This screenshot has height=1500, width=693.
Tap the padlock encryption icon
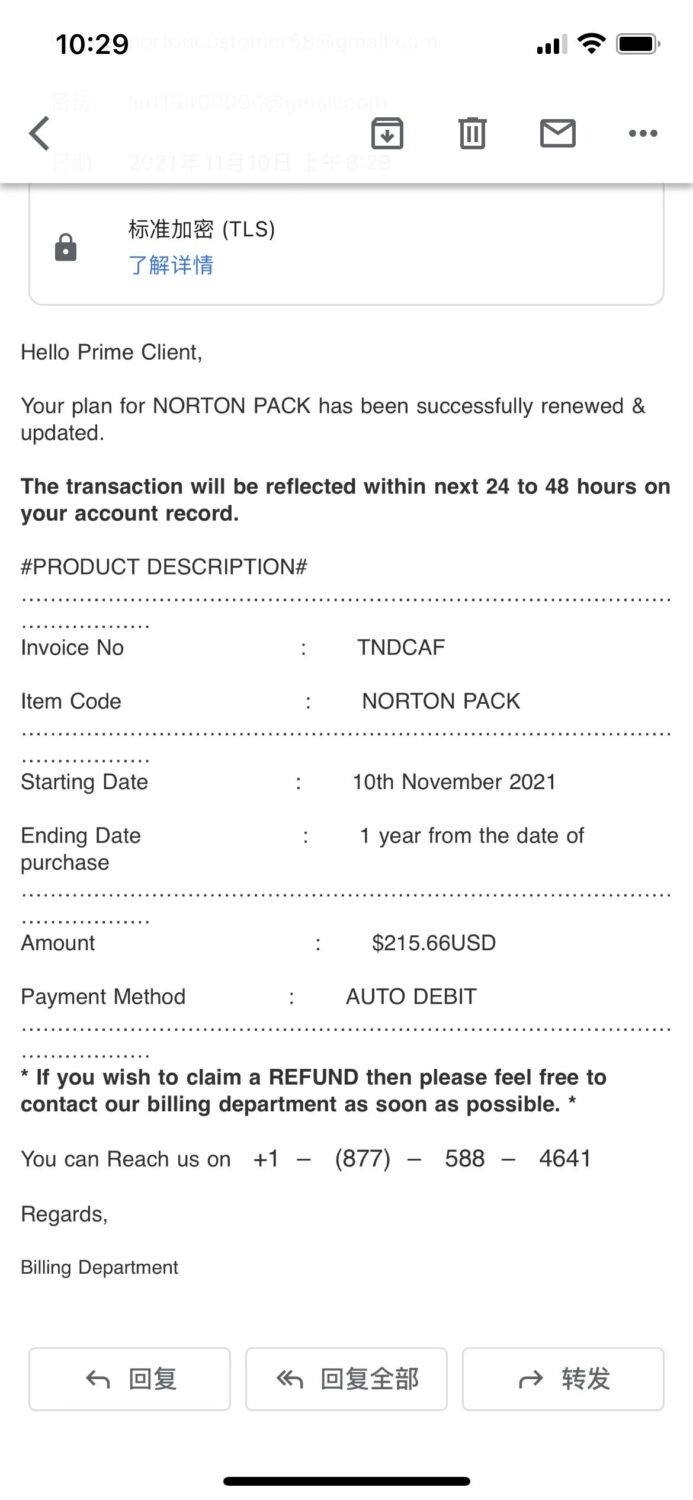pos(66,247)
